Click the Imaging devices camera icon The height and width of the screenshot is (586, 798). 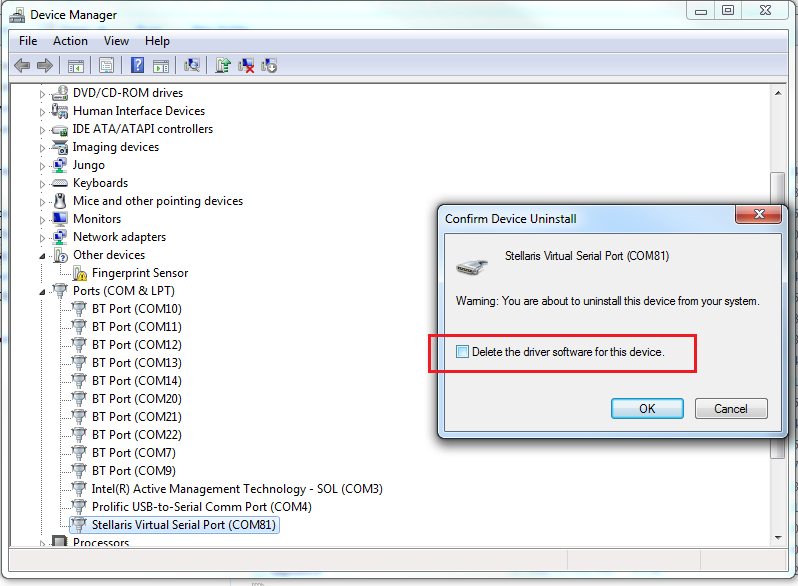(60, 147)
